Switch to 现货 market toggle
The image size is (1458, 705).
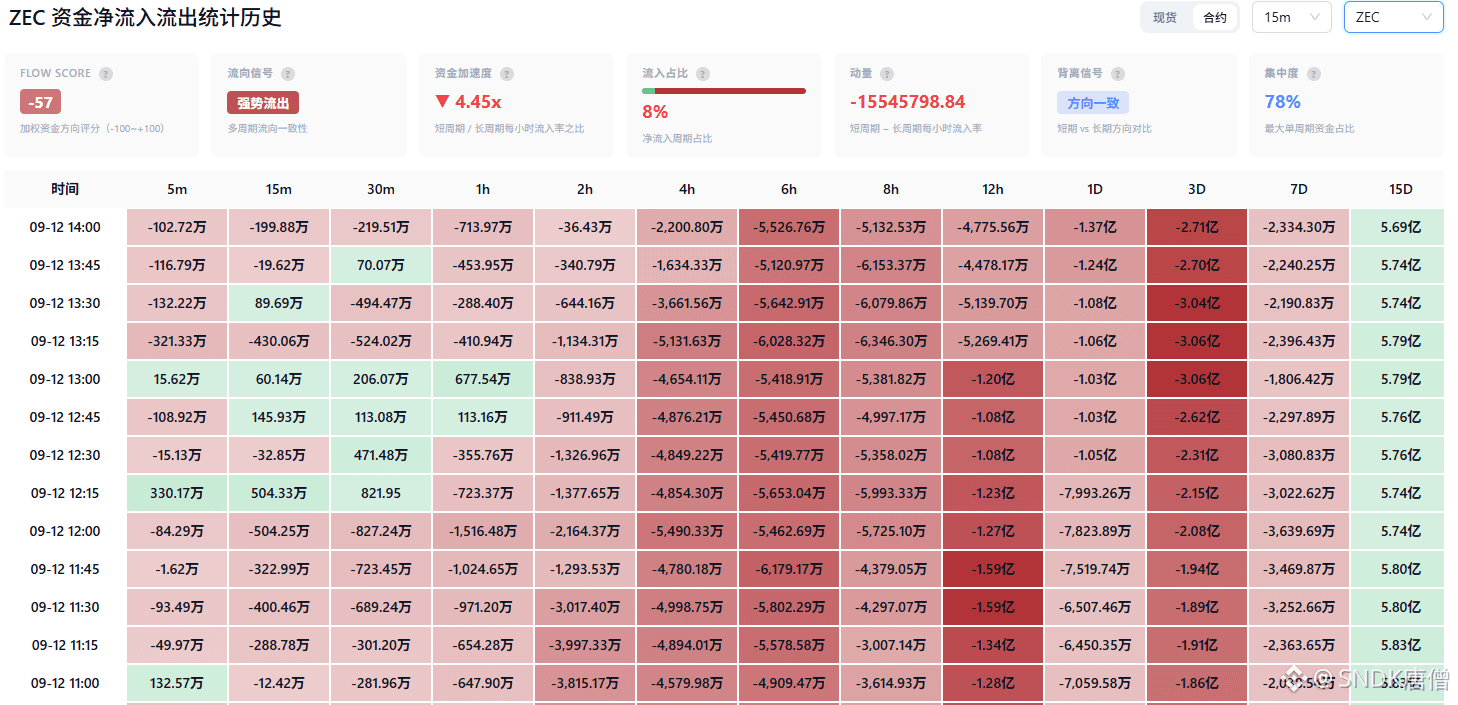(x=1165, y=17)
